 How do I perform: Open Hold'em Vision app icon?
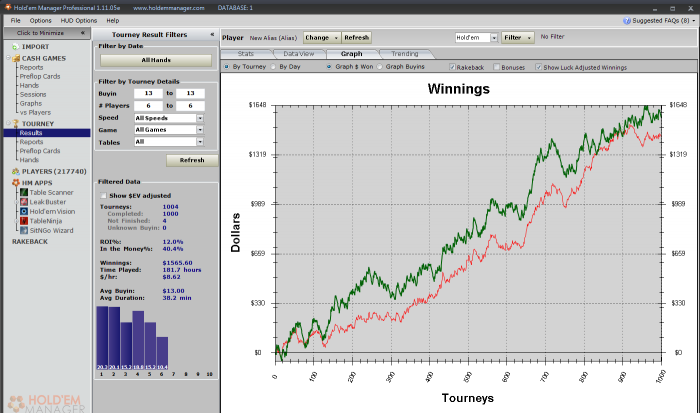pos(24,211)
